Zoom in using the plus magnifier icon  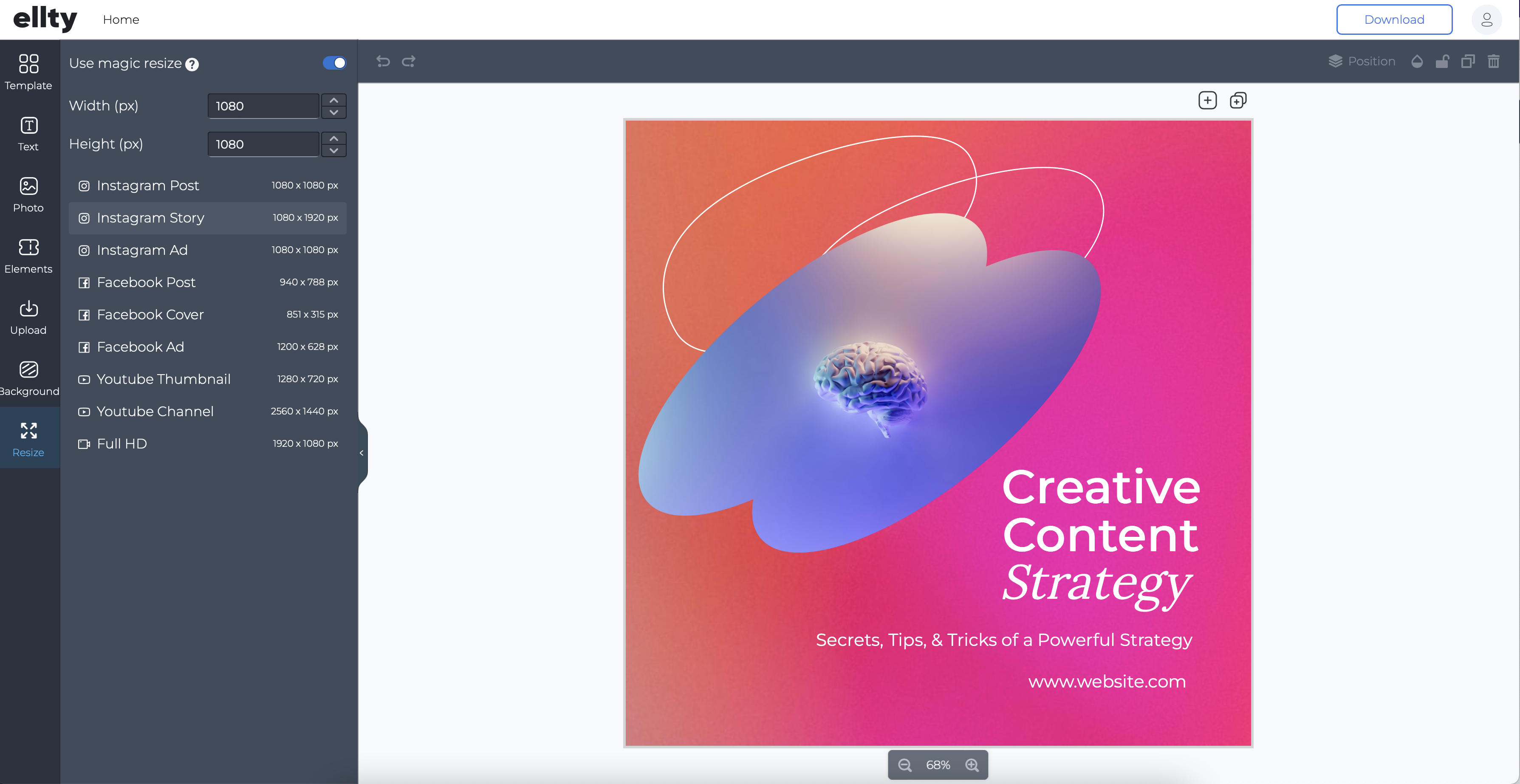tap(971, 764)
